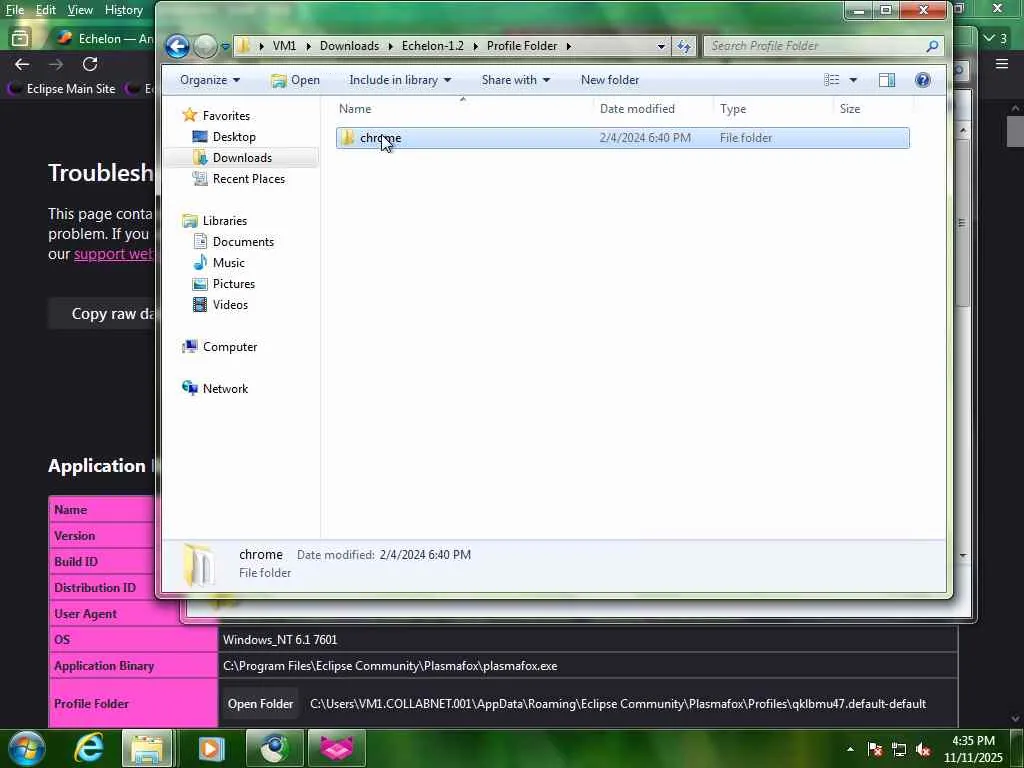Click the Open Folder button
1024x768 pixels.
(x=260, y=703)
